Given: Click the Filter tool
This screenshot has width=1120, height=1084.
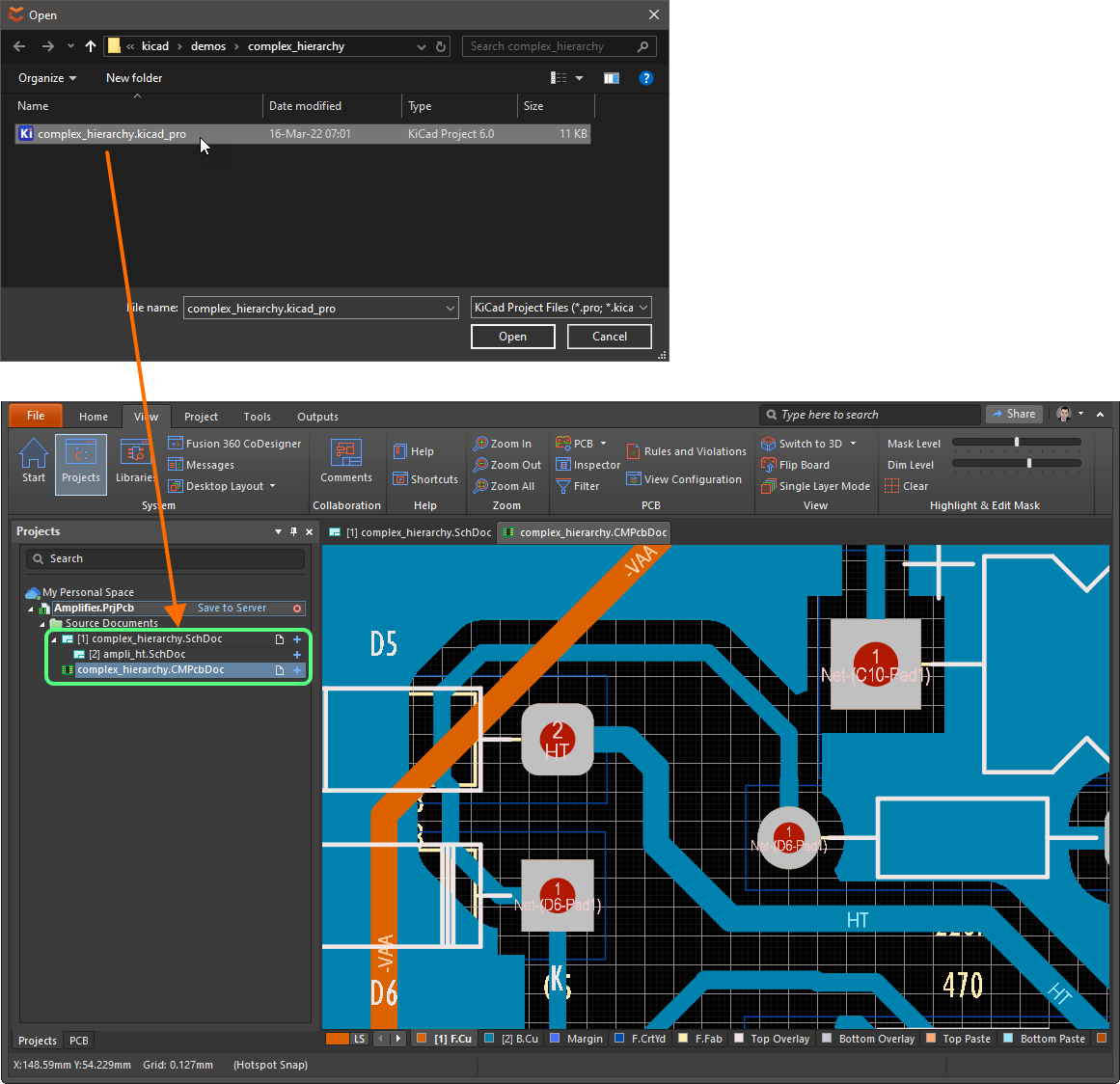Looking at the screenshot, I should tap(578, 486).
